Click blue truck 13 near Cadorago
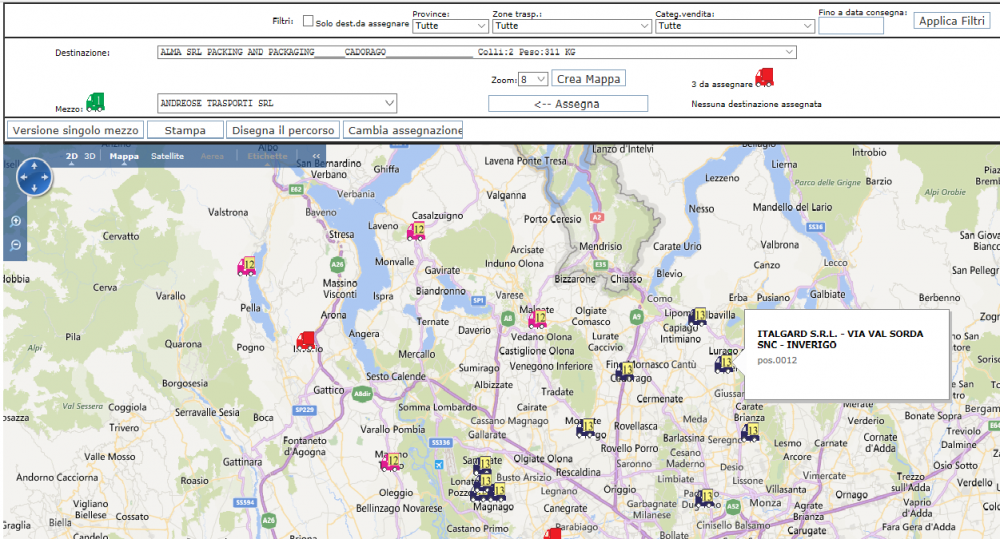The width and height of the screenshot is (1000, 539). pyautogui.click(x=624, y=371)
